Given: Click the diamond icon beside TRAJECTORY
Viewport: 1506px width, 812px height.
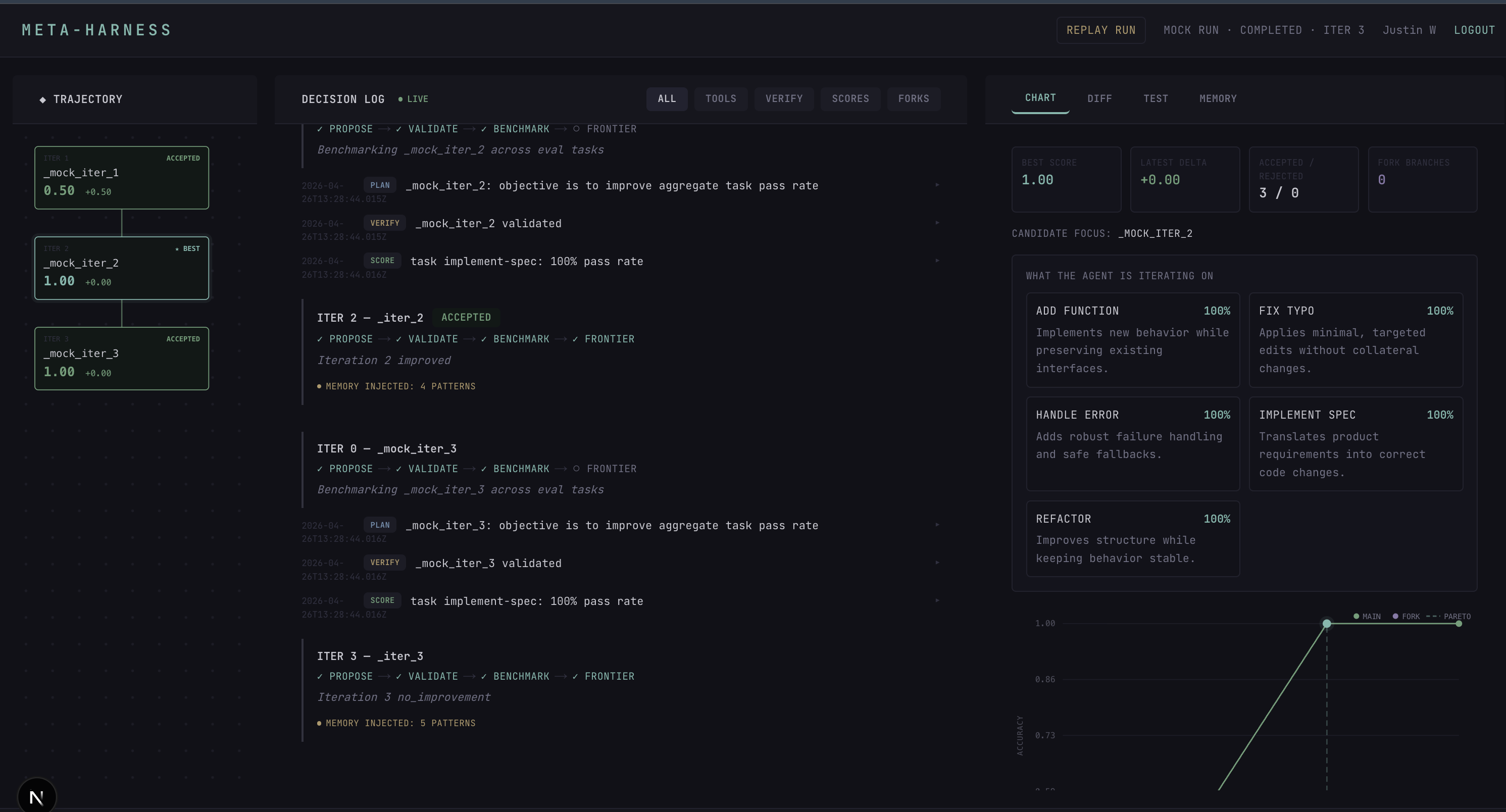Looking at the screenshot, I should [x=43, y=100].
